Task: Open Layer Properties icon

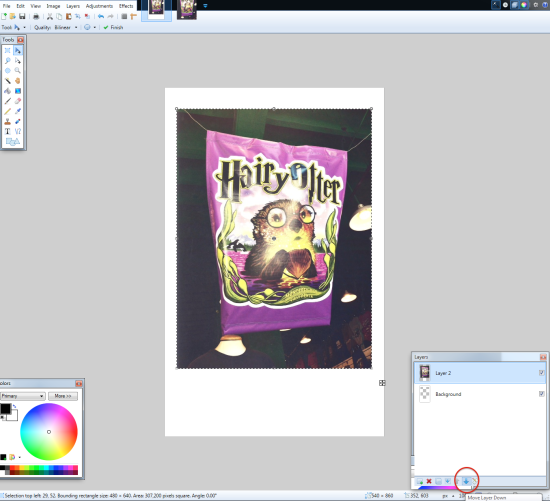Action: tap(475, 481)
